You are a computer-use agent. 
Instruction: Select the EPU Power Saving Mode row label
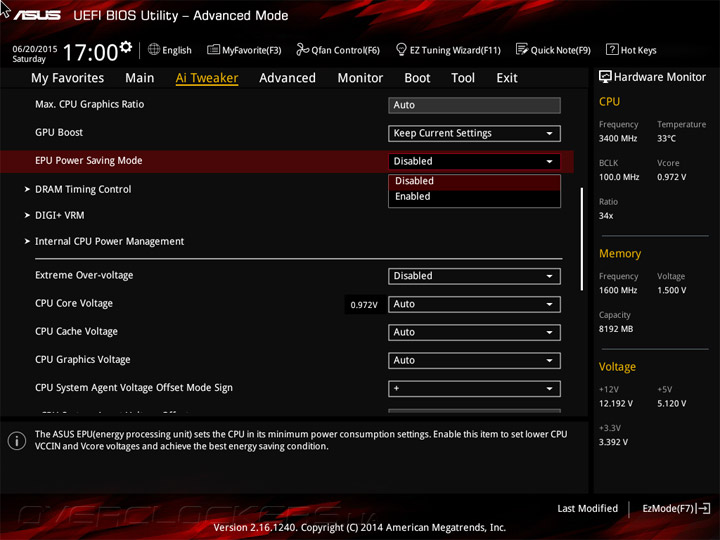tap(89, 161)
